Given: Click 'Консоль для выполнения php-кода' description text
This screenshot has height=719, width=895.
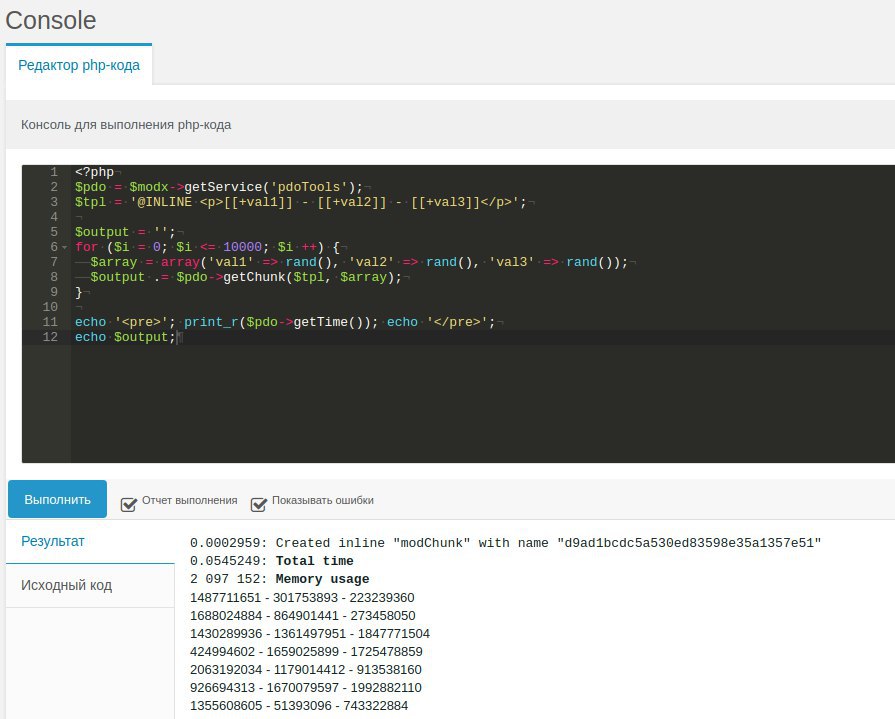Looking at the screenshot, I should click(x=126, y=125).
